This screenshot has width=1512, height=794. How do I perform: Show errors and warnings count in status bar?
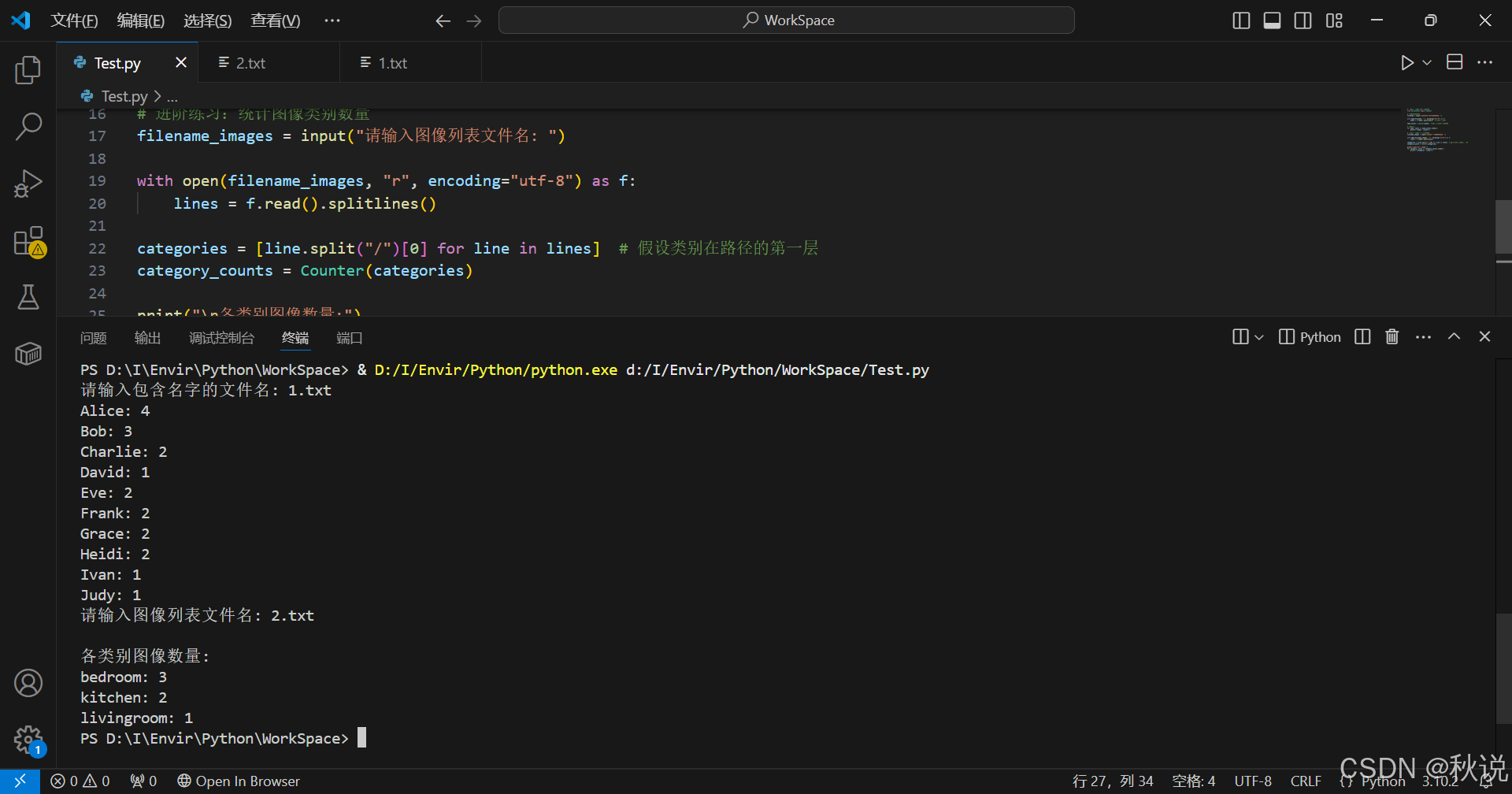80,781
